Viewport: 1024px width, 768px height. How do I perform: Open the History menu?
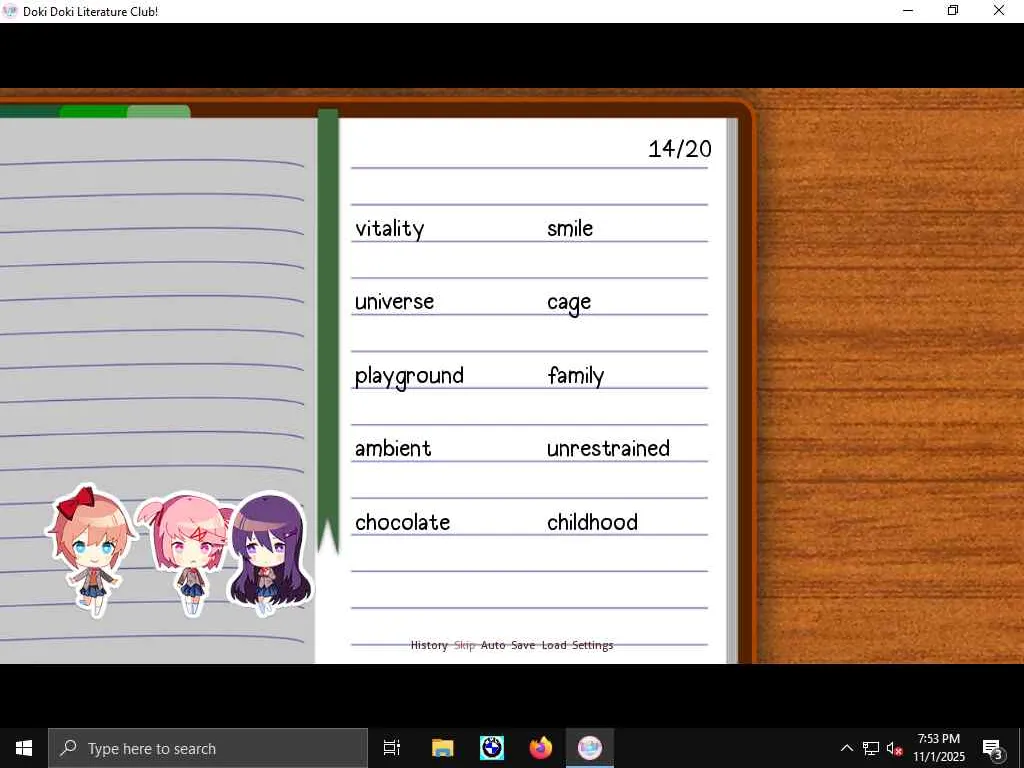click(x=429, y=645)
